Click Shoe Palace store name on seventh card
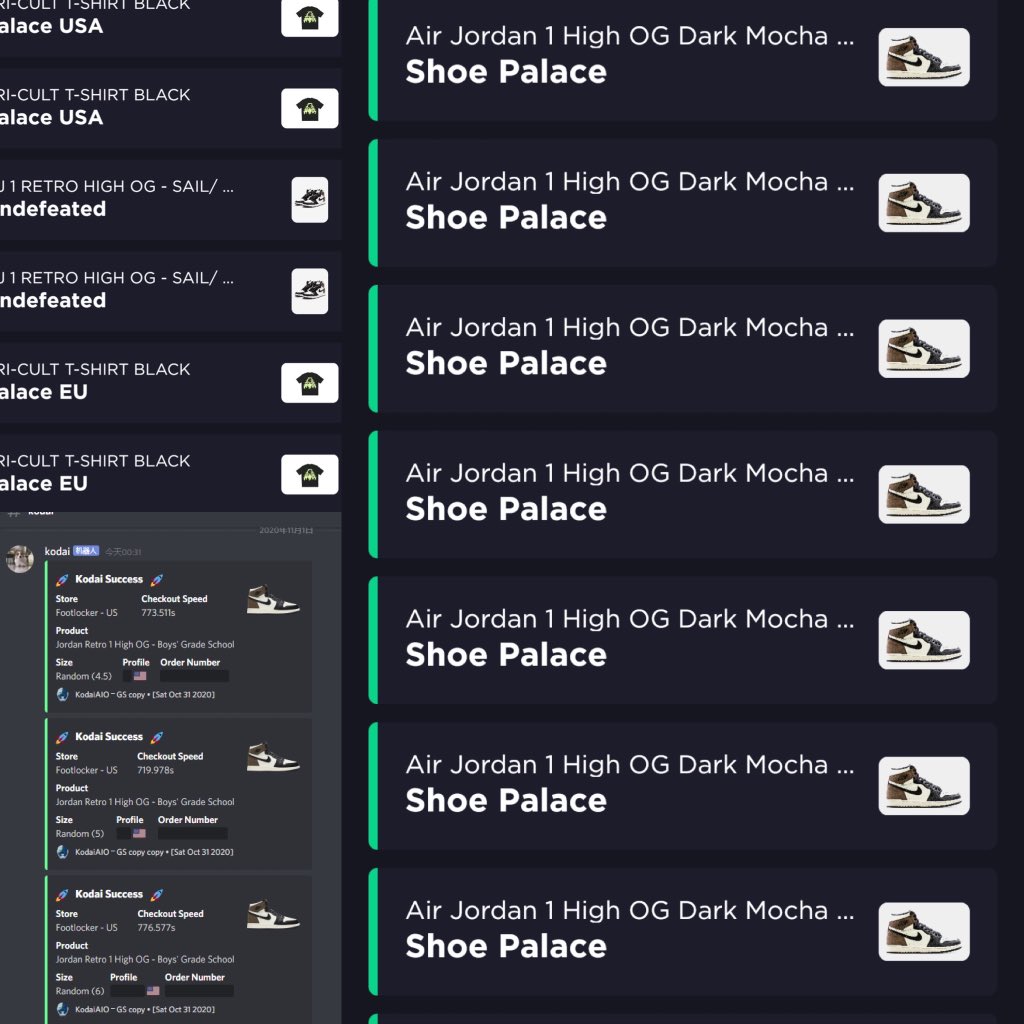Viewport: 1024px width, 1024px height. coord(506,946)
